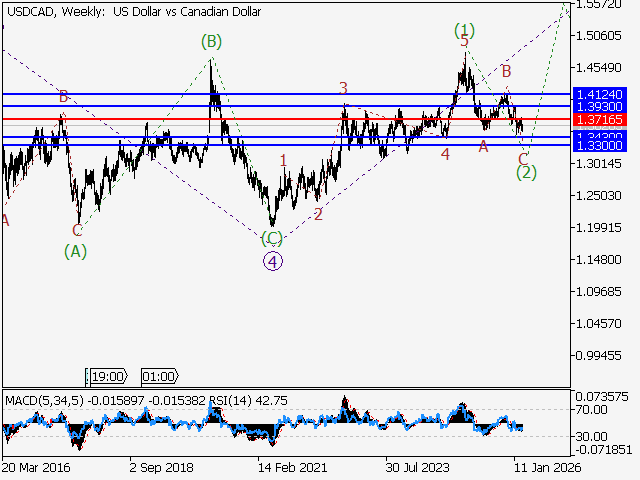Click the green (1) wave label
Viewport: 640px width, 480px height.
point(464,29)
